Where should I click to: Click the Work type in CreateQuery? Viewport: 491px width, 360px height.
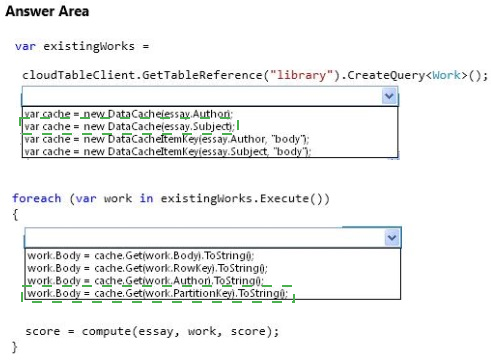(x=446, y=75)
